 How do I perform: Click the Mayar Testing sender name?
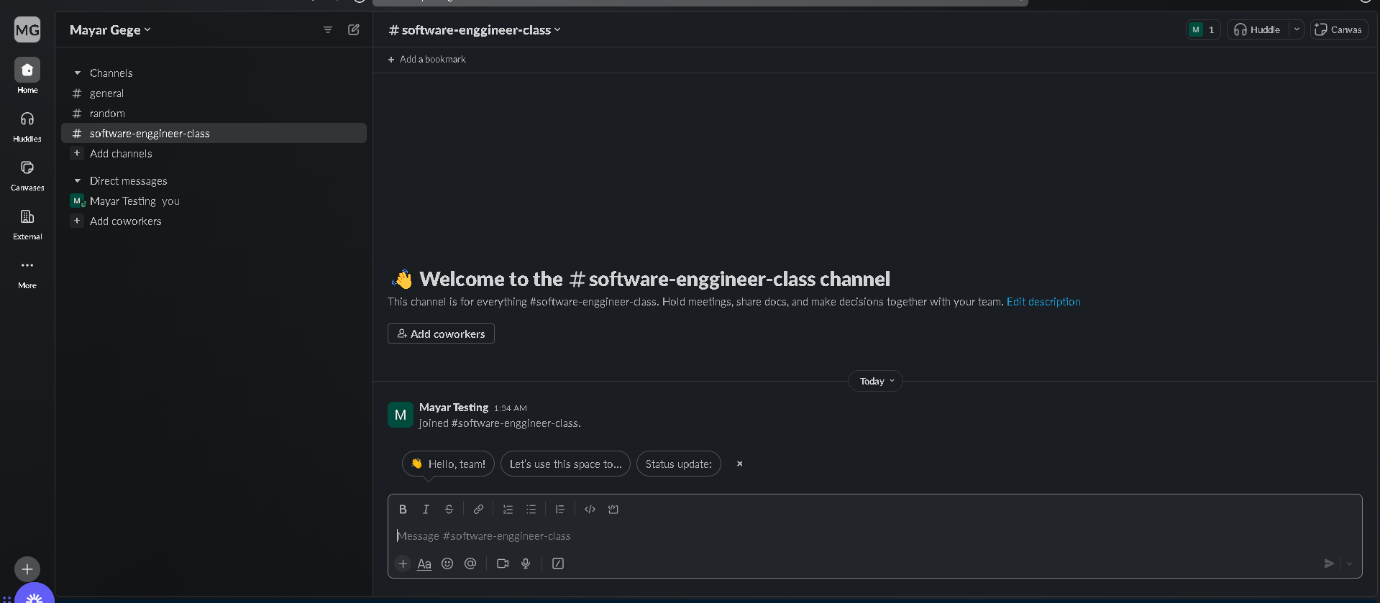pos(454,407)
